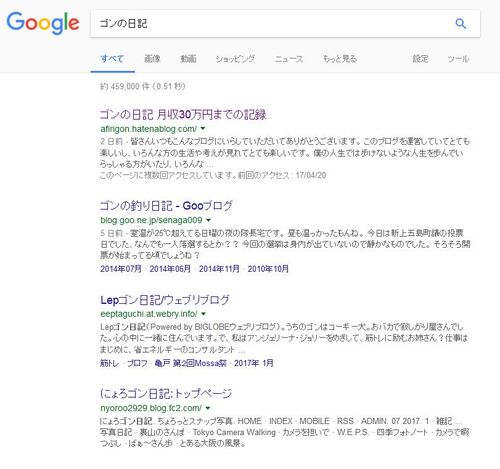
Task: Click the blue search magnifier icon
Action: coord(461,24)
